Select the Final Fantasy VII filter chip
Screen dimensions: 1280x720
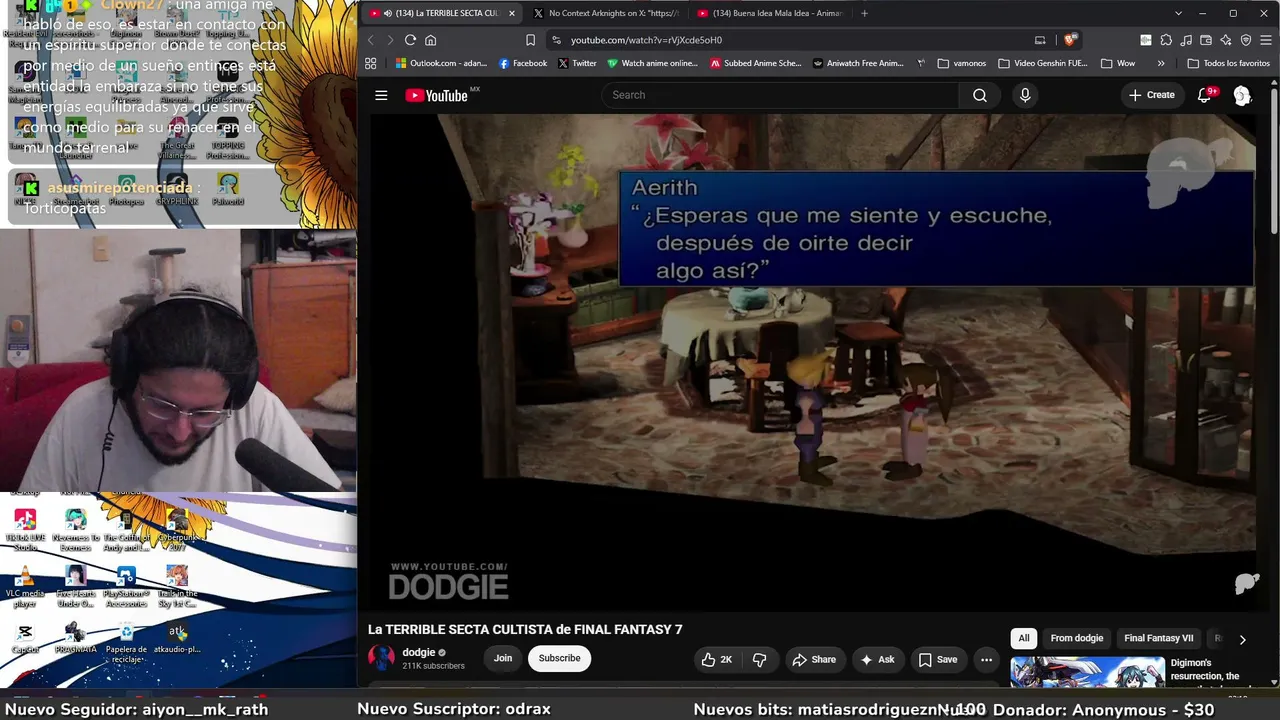[1159, 638]
